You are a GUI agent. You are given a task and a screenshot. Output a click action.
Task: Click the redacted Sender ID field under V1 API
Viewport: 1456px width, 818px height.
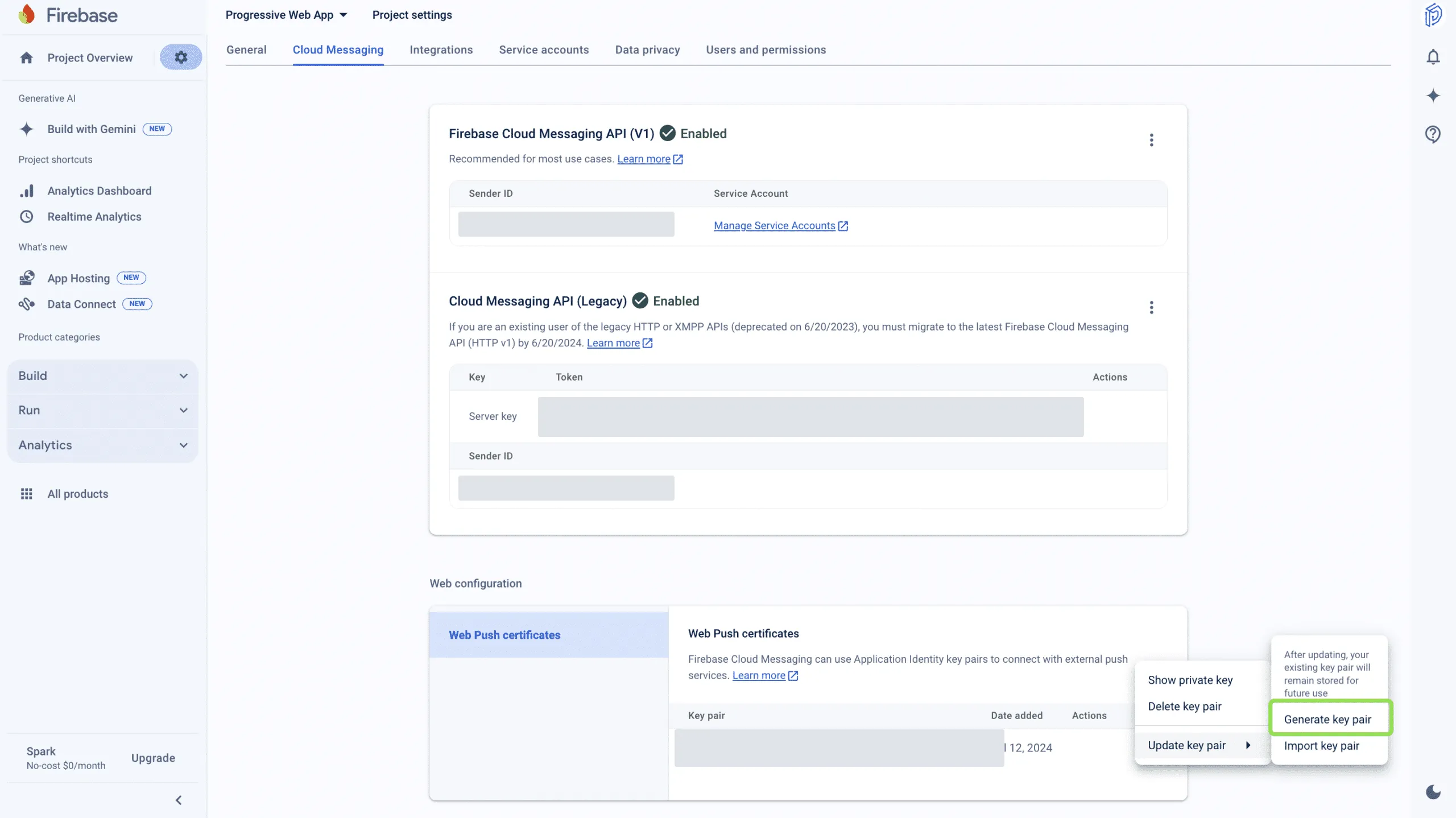click(566, 224)
